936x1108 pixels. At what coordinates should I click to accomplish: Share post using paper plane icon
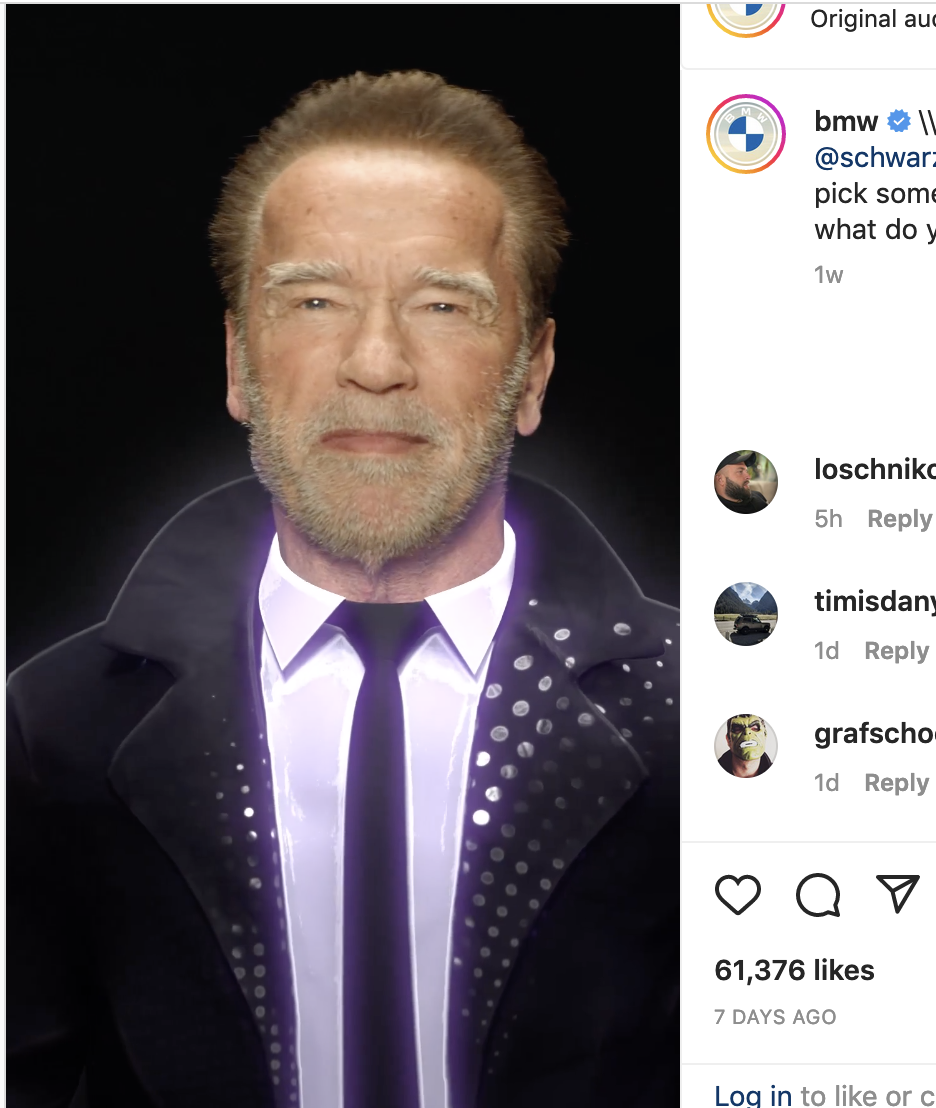(x=897, y=893)
